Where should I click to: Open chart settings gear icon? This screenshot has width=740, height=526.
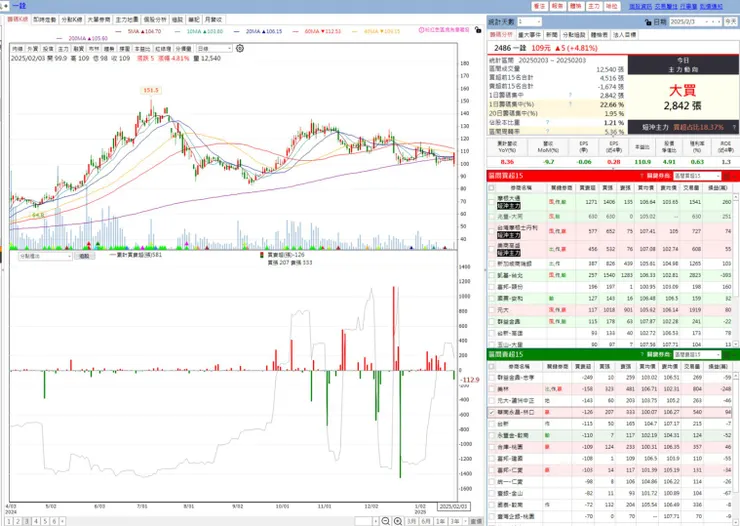pyautogui.click(x=240, y=49)
